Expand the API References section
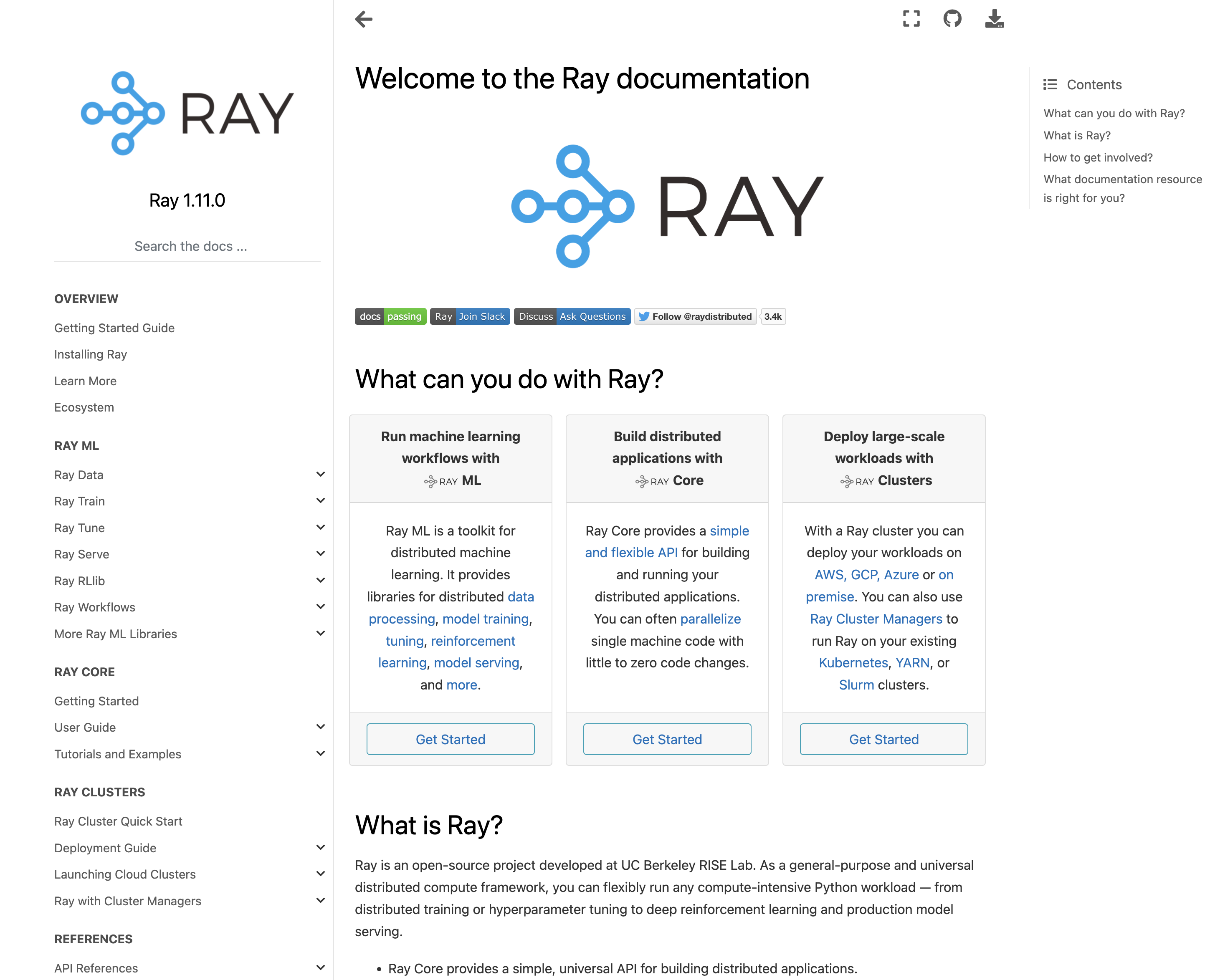This screenshot has height=980, width=1215. (x=320, y=967)
